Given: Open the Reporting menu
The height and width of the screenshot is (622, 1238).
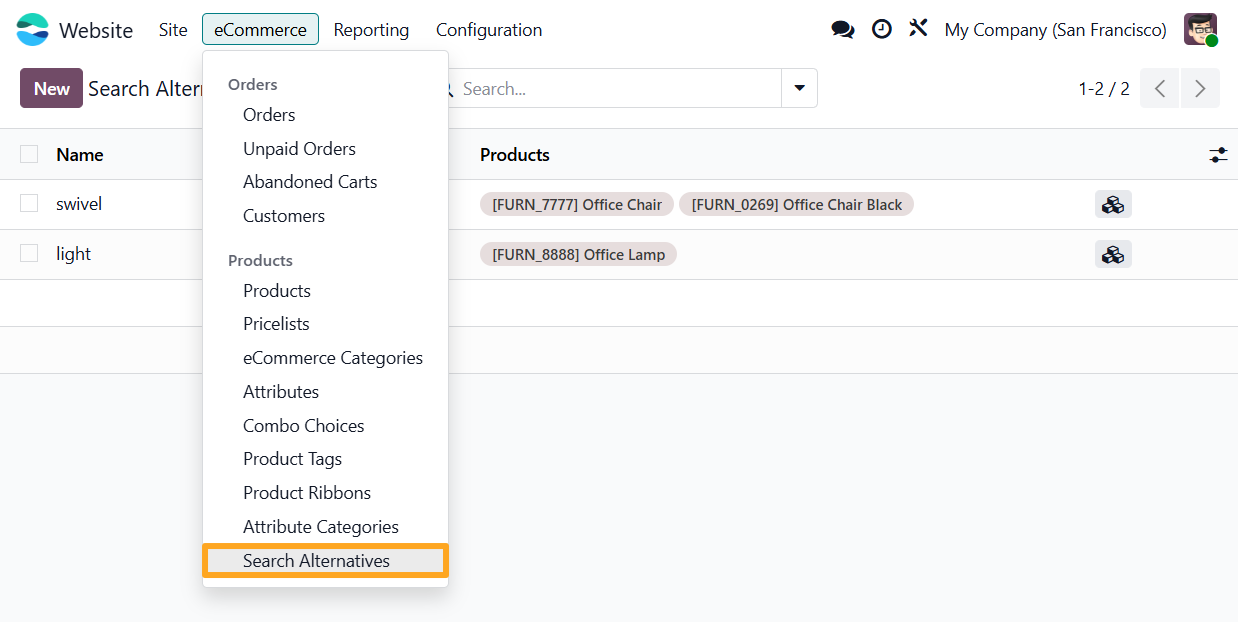Looking at the screenshot, I should pyautogui.click(x=371, y=30).
